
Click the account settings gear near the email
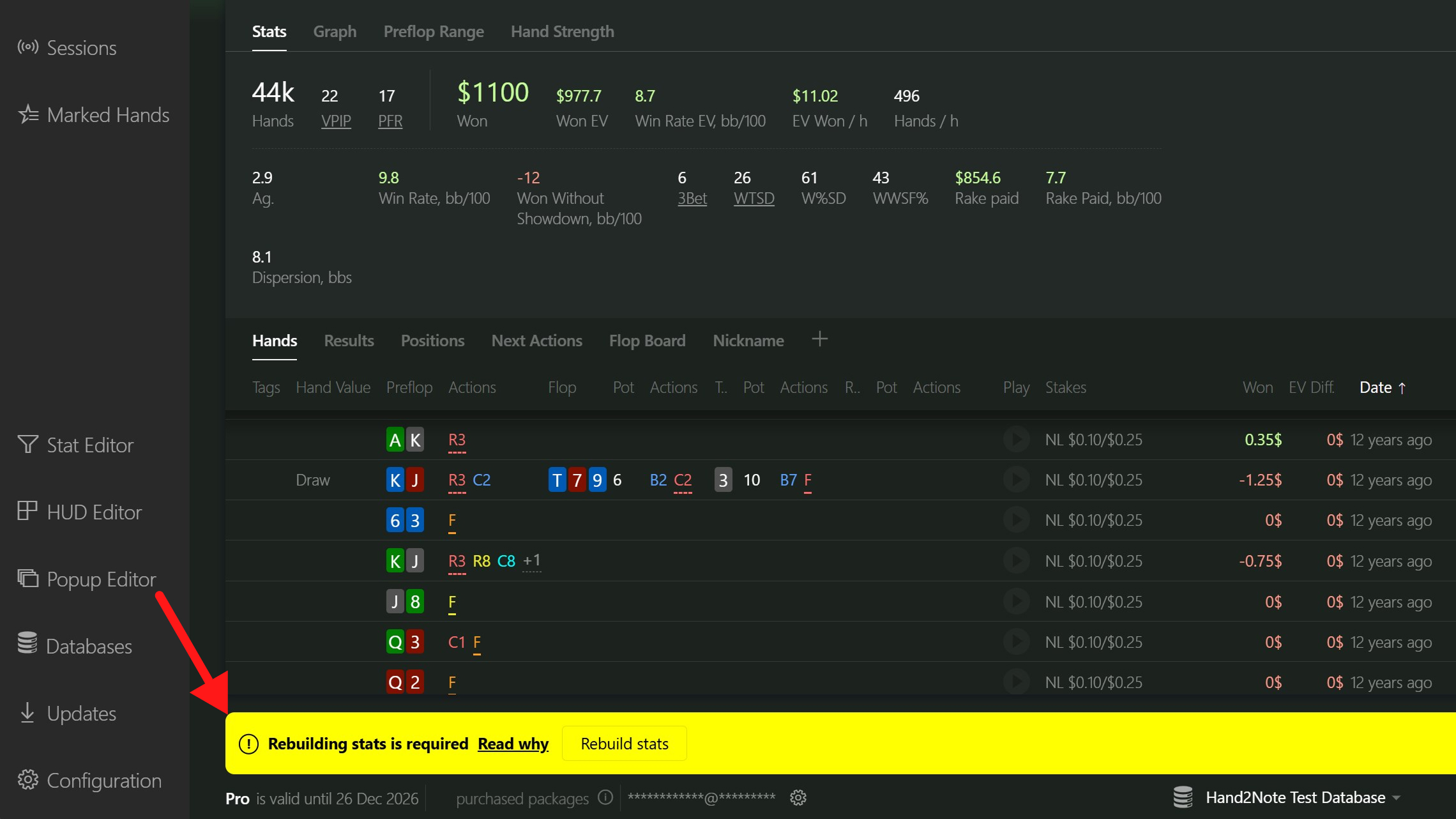pyautogui.click(x=798, y=797)
